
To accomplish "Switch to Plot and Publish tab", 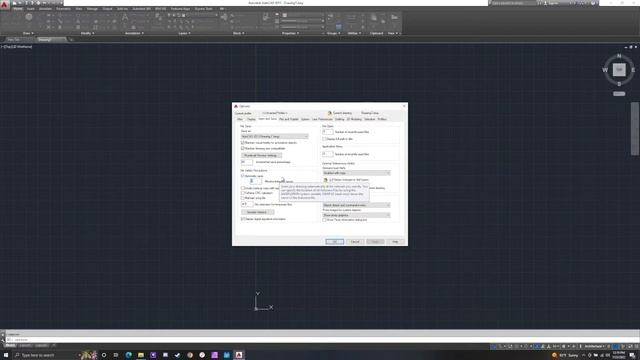I will pos(289,119).
